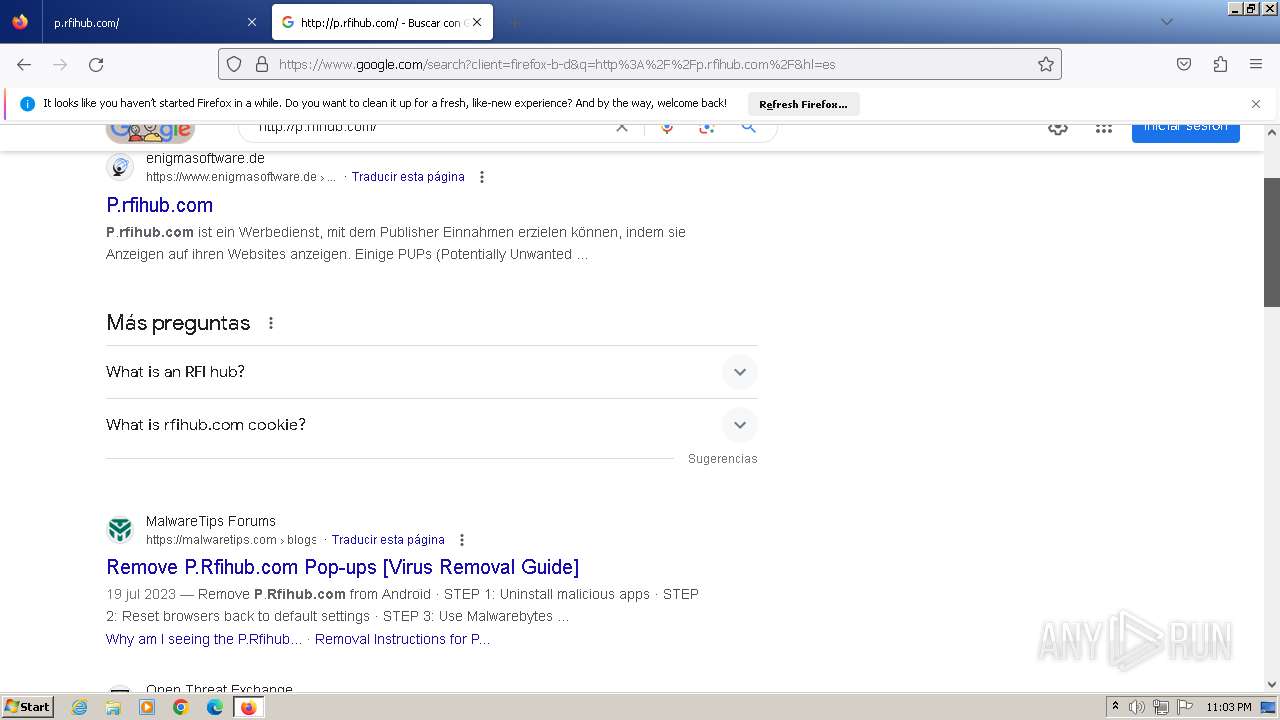Open options for the MalwareTips result
This screenshot has height=720, width=1280.
point(462,540)
